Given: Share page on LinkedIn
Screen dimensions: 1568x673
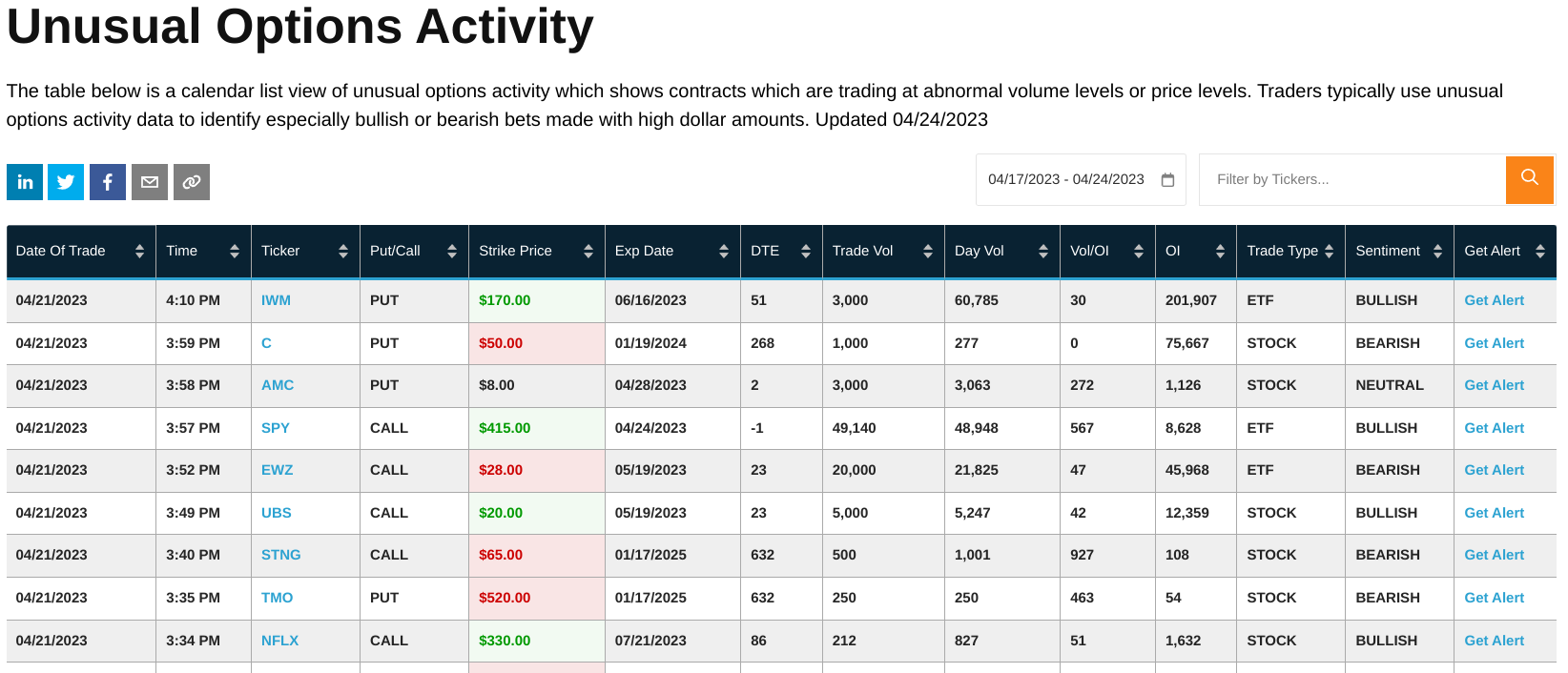Looking at the screenshot, I should click(x=25, y=182).
